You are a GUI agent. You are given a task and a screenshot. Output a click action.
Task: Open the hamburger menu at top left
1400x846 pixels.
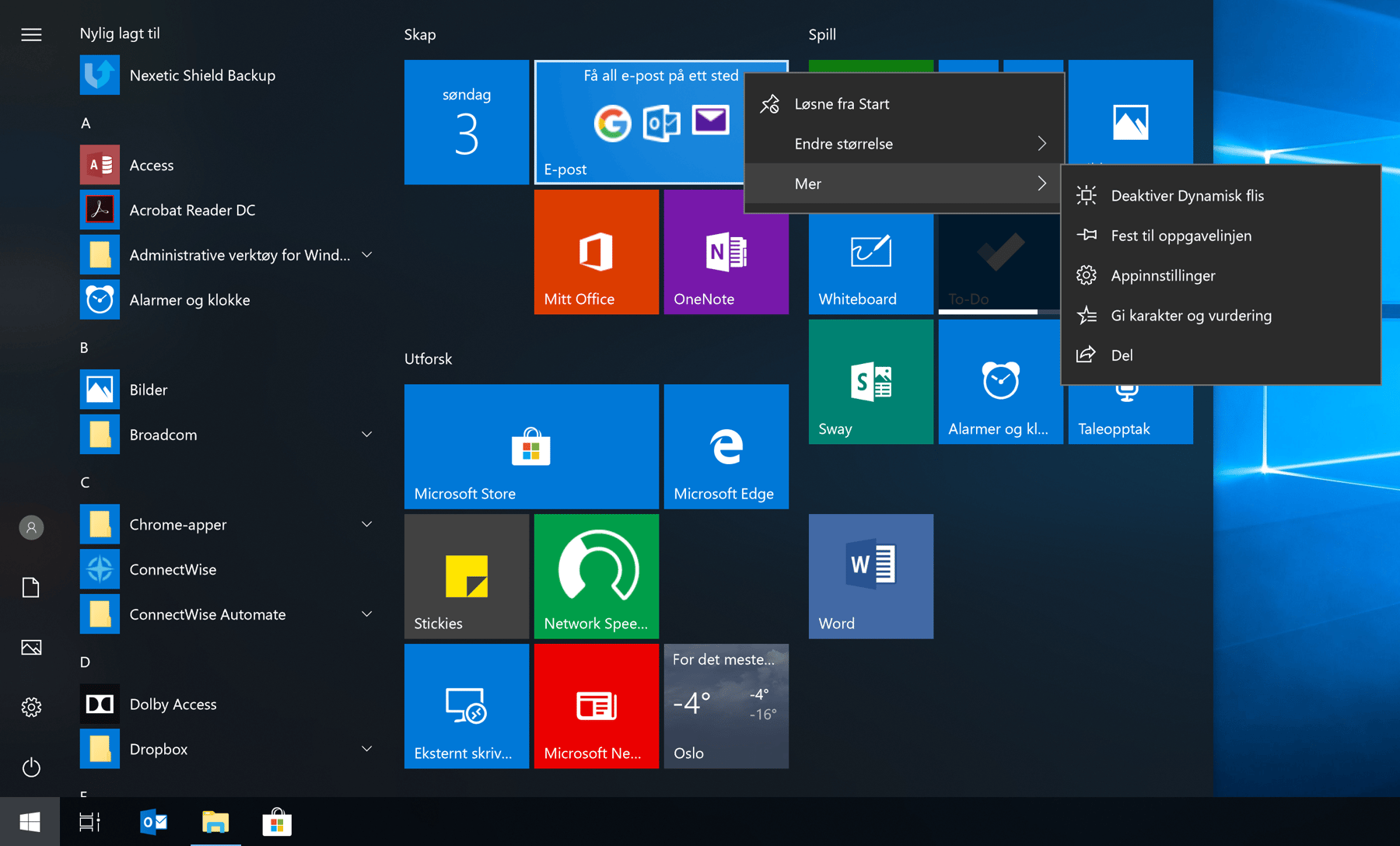[30, 34]
